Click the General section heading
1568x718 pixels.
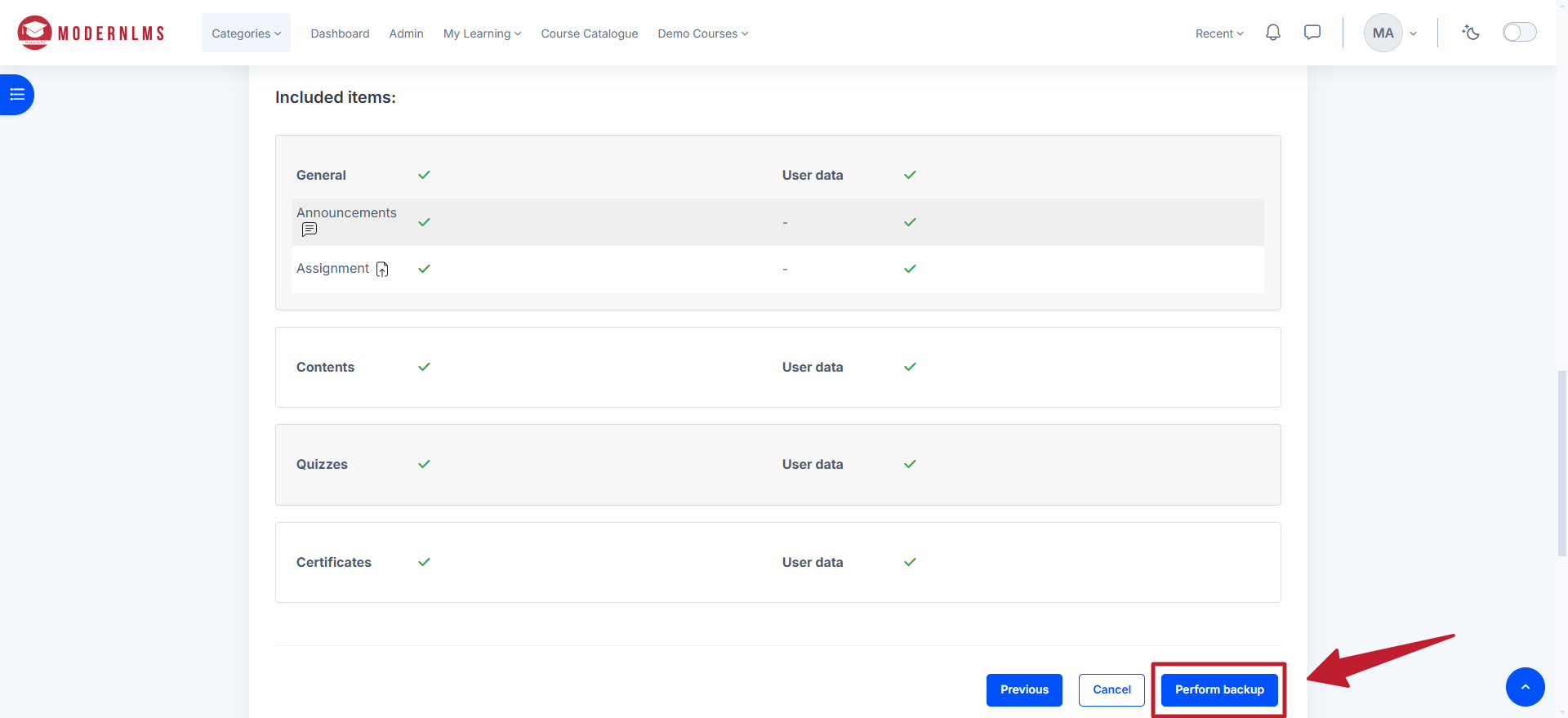tap(321, 175)
